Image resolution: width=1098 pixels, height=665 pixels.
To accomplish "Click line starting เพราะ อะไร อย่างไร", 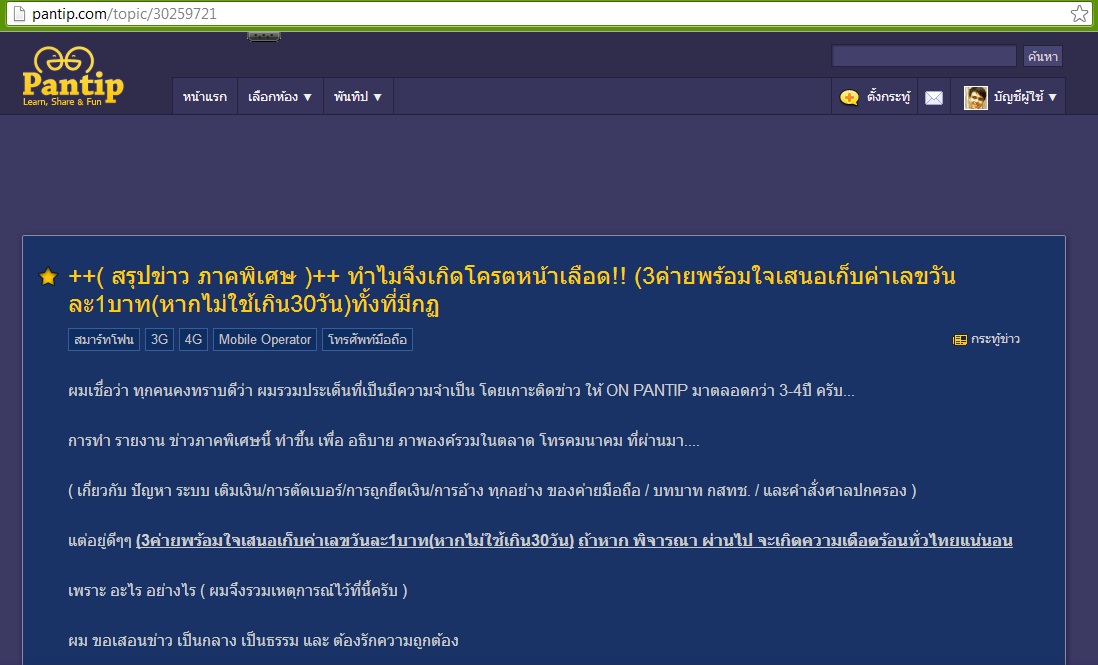I will coord(237,590).
